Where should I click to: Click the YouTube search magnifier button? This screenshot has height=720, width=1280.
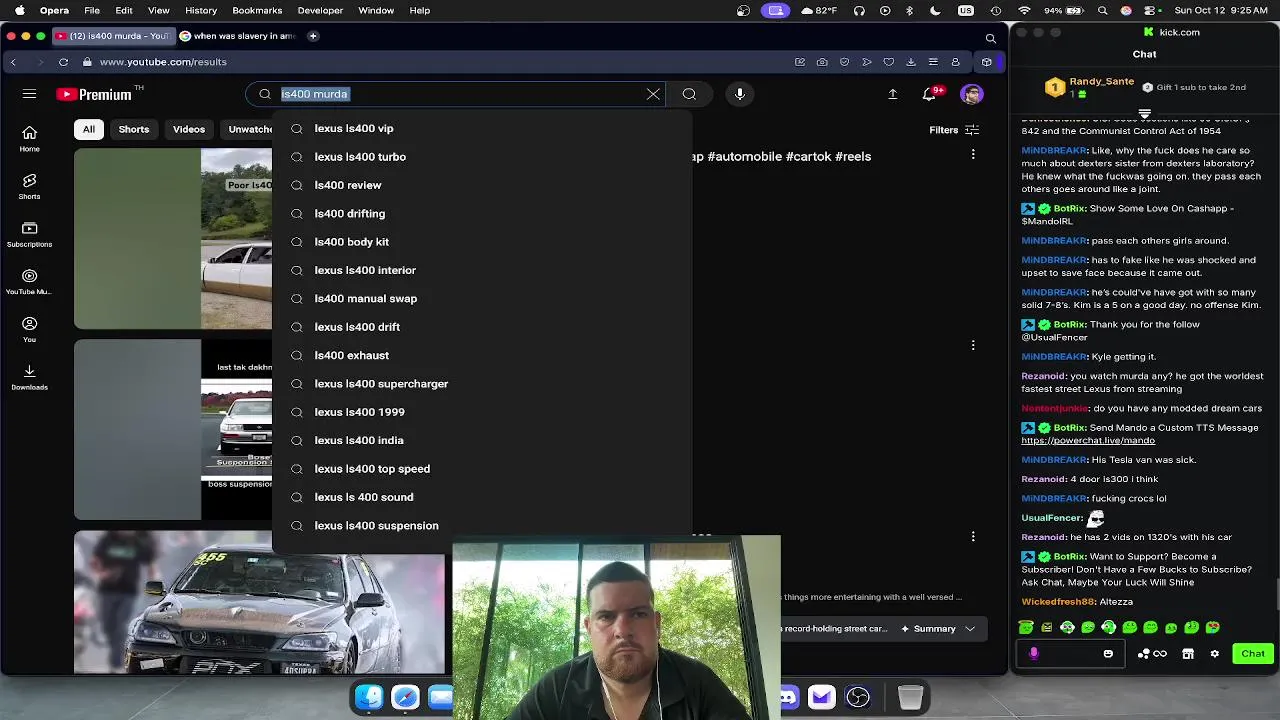pyautogui.click(x=689, y=94)
